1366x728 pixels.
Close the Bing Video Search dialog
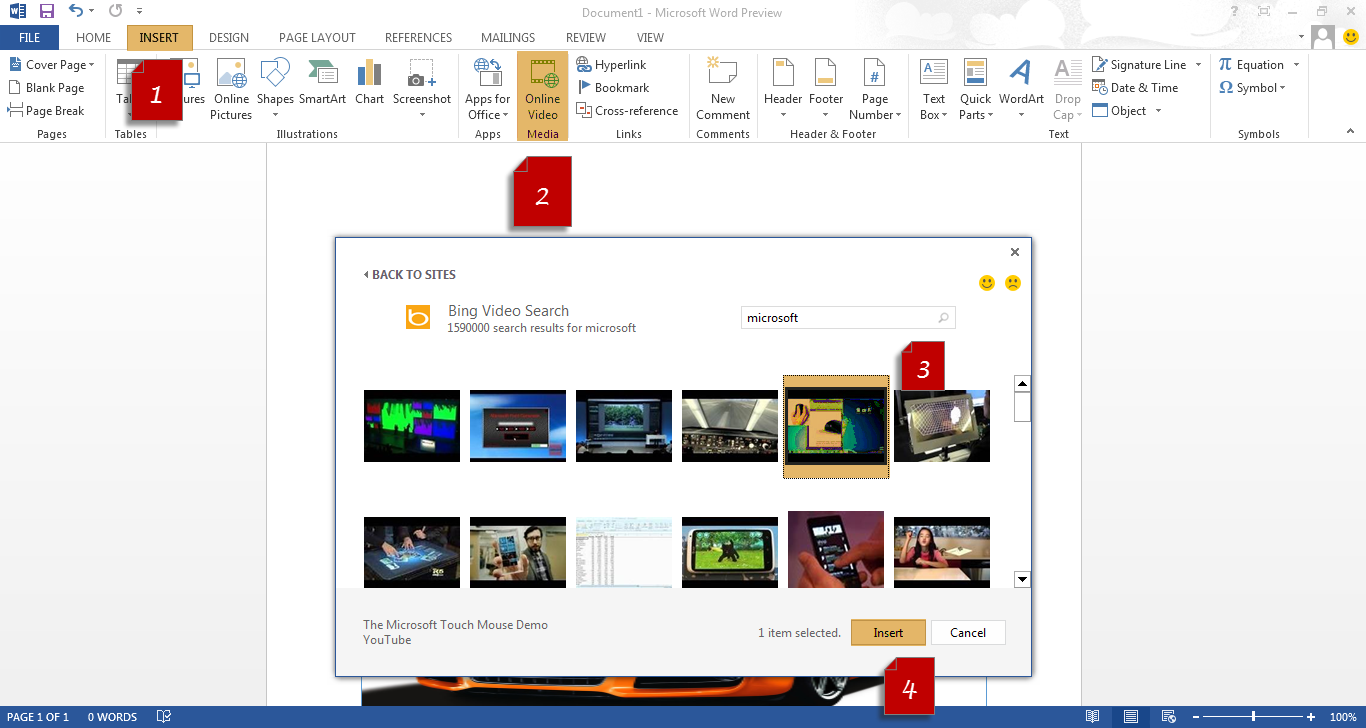(x=1015, y=252)
